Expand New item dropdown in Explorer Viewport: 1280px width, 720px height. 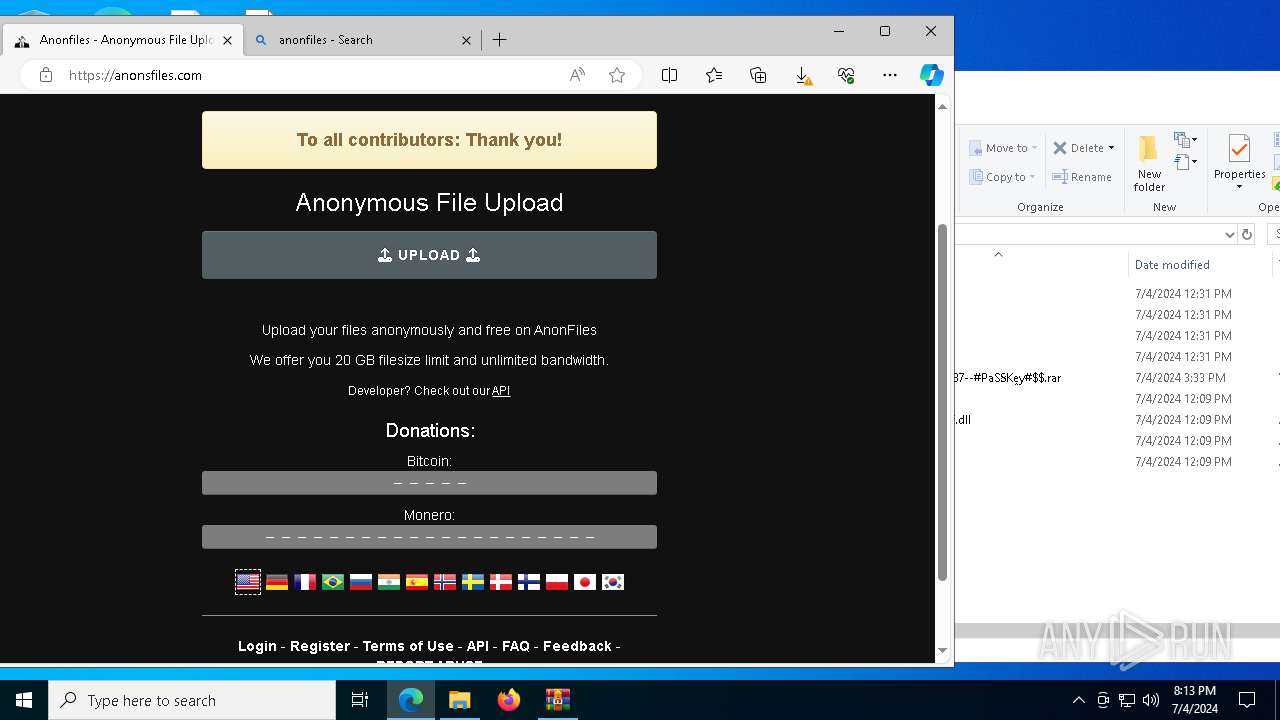click(1185, 140)
